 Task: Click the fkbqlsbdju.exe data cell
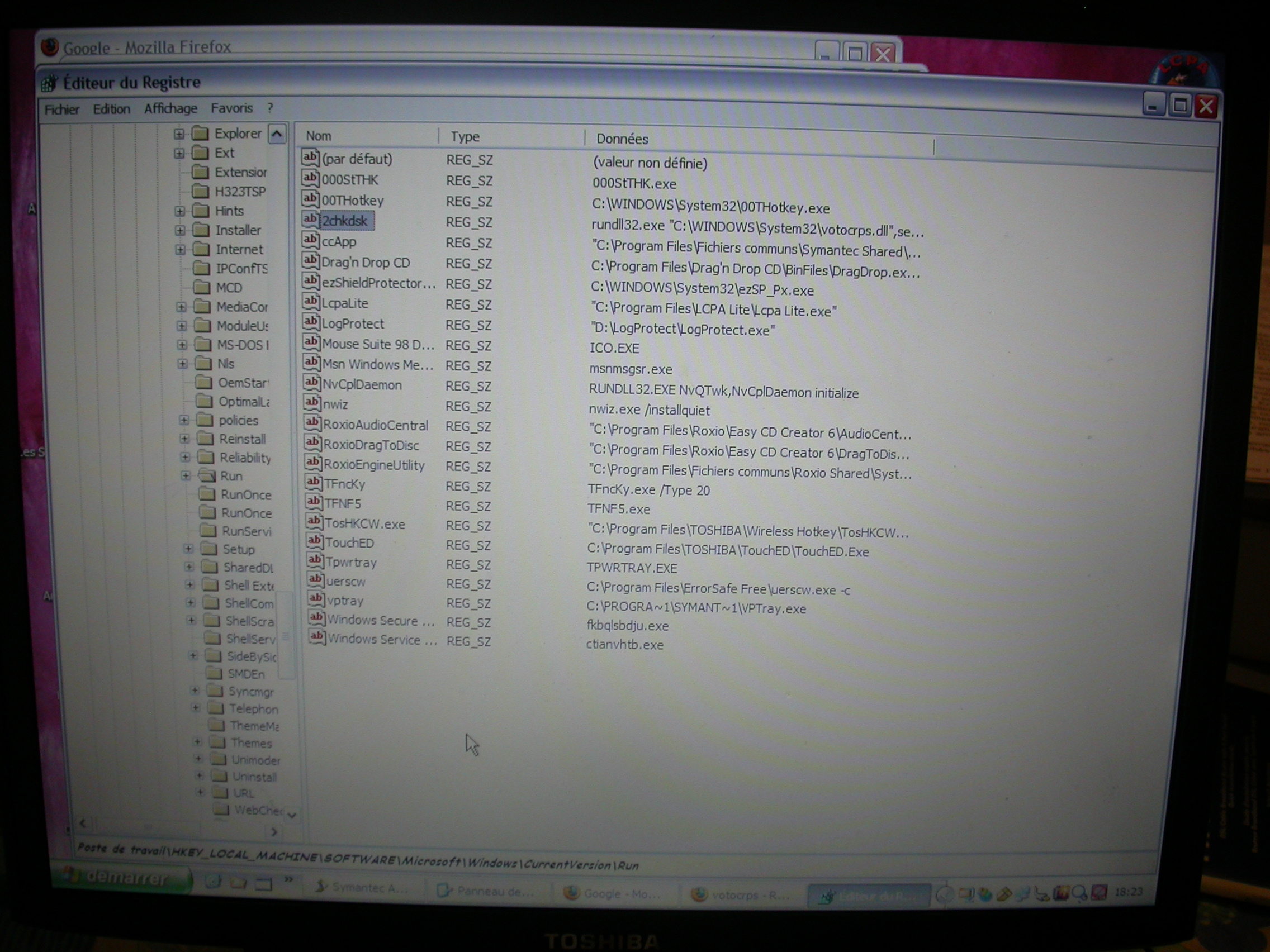point(628,626)
